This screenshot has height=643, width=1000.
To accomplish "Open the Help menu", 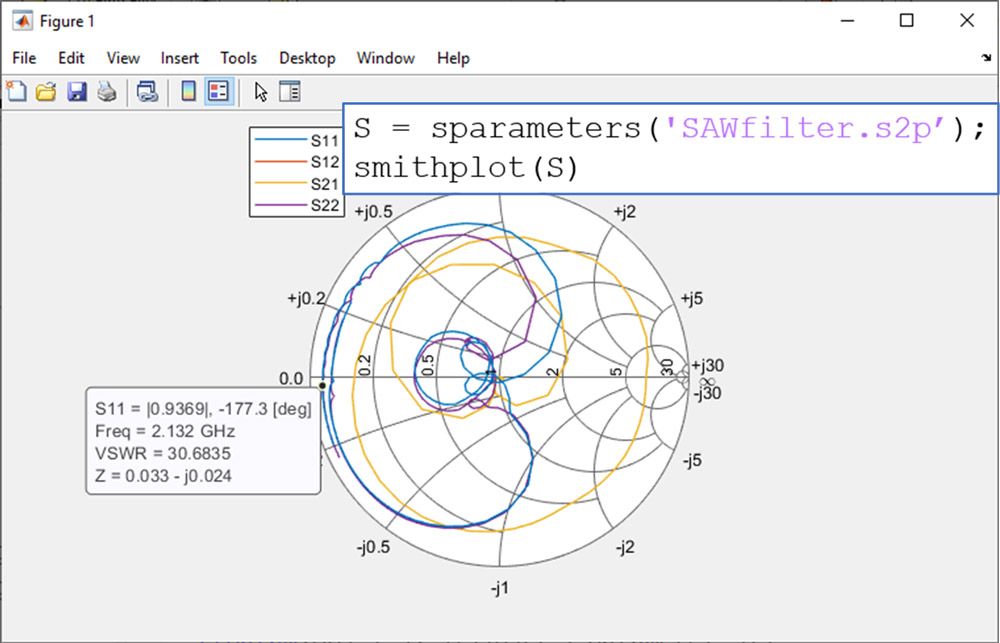I will [x=453, y=58].
